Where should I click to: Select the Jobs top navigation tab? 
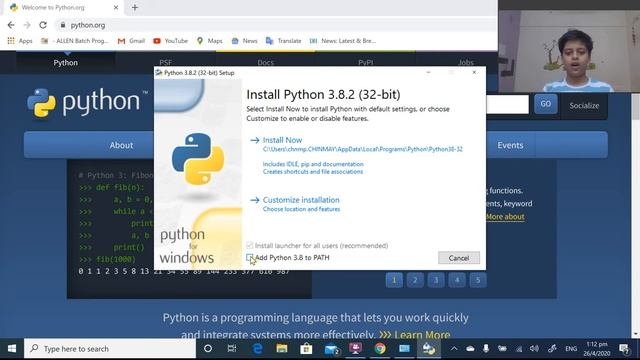coord(465,62)
